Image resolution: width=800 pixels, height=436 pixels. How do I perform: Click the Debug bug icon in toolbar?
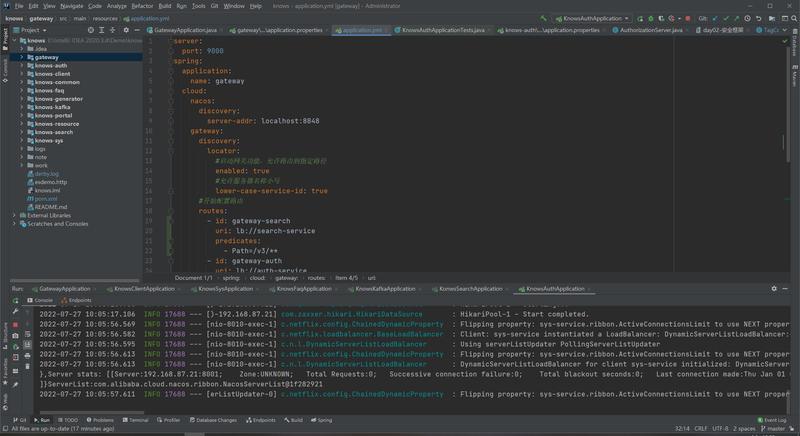(x=651, y=19)
